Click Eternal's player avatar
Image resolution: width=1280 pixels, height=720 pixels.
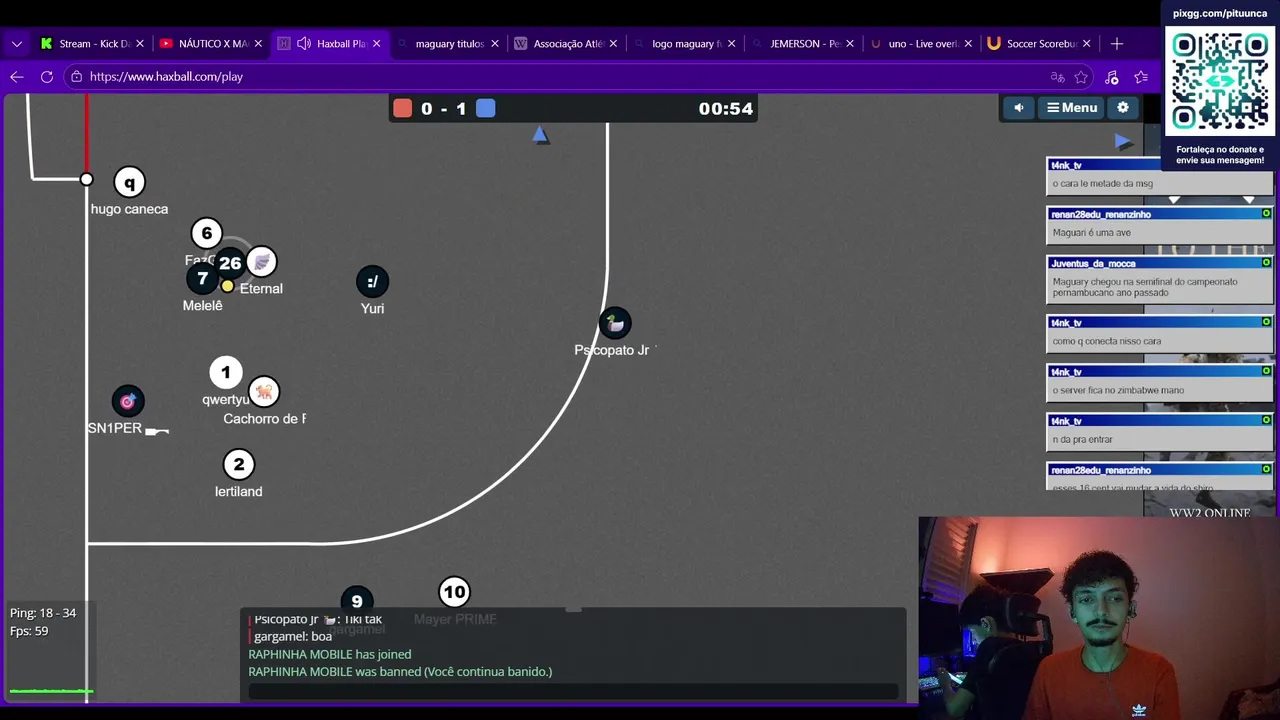coord(261,262)
